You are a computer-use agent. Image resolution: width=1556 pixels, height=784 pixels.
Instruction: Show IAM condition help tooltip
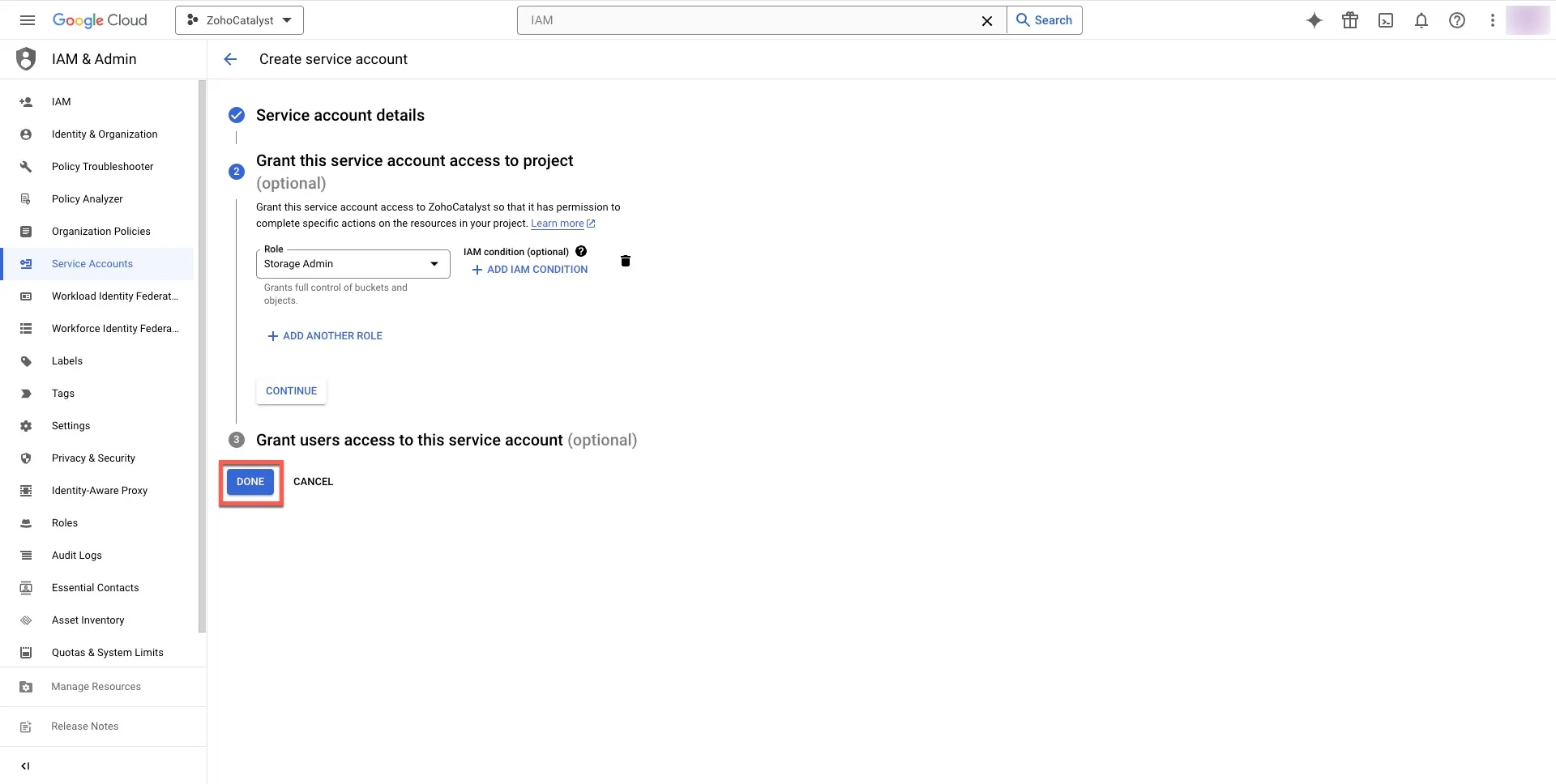581,252
